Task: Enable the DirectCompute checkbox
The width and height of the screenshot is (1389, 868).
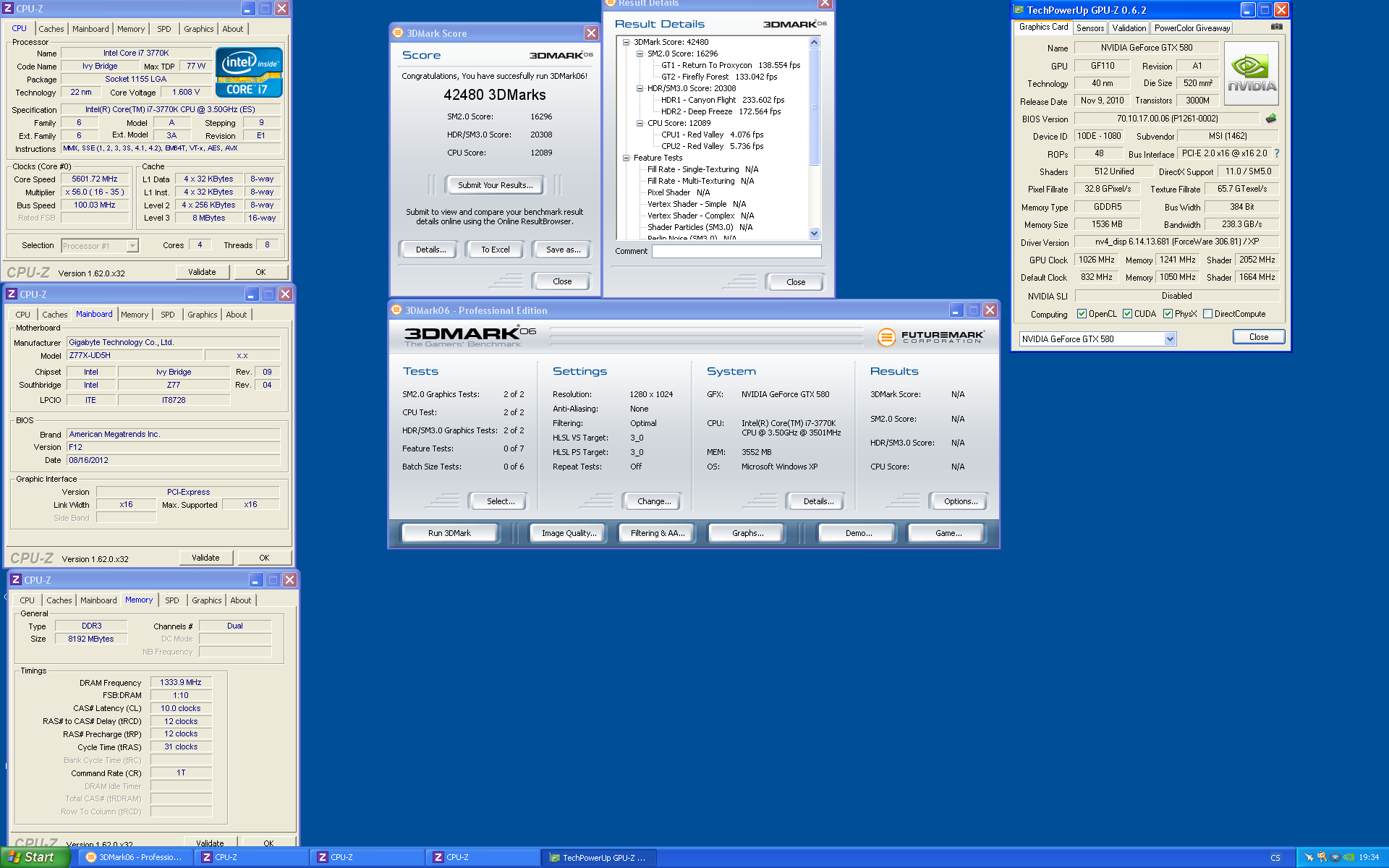Action: pyautogui.click(x=1207, y=314)
